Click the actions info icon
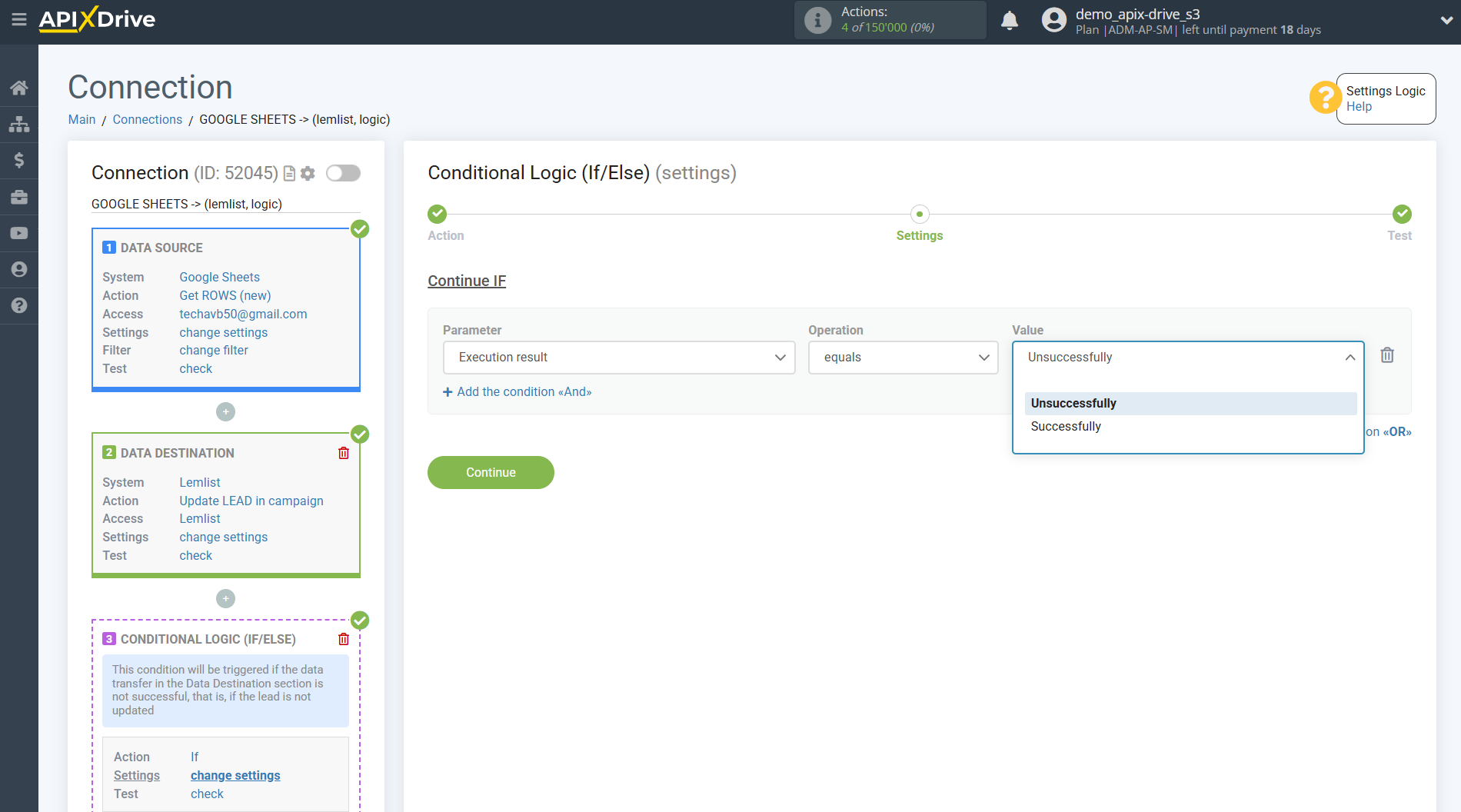Image resolution: width=1461 pixels, height=812 pixels. click(x=817, y=20)
